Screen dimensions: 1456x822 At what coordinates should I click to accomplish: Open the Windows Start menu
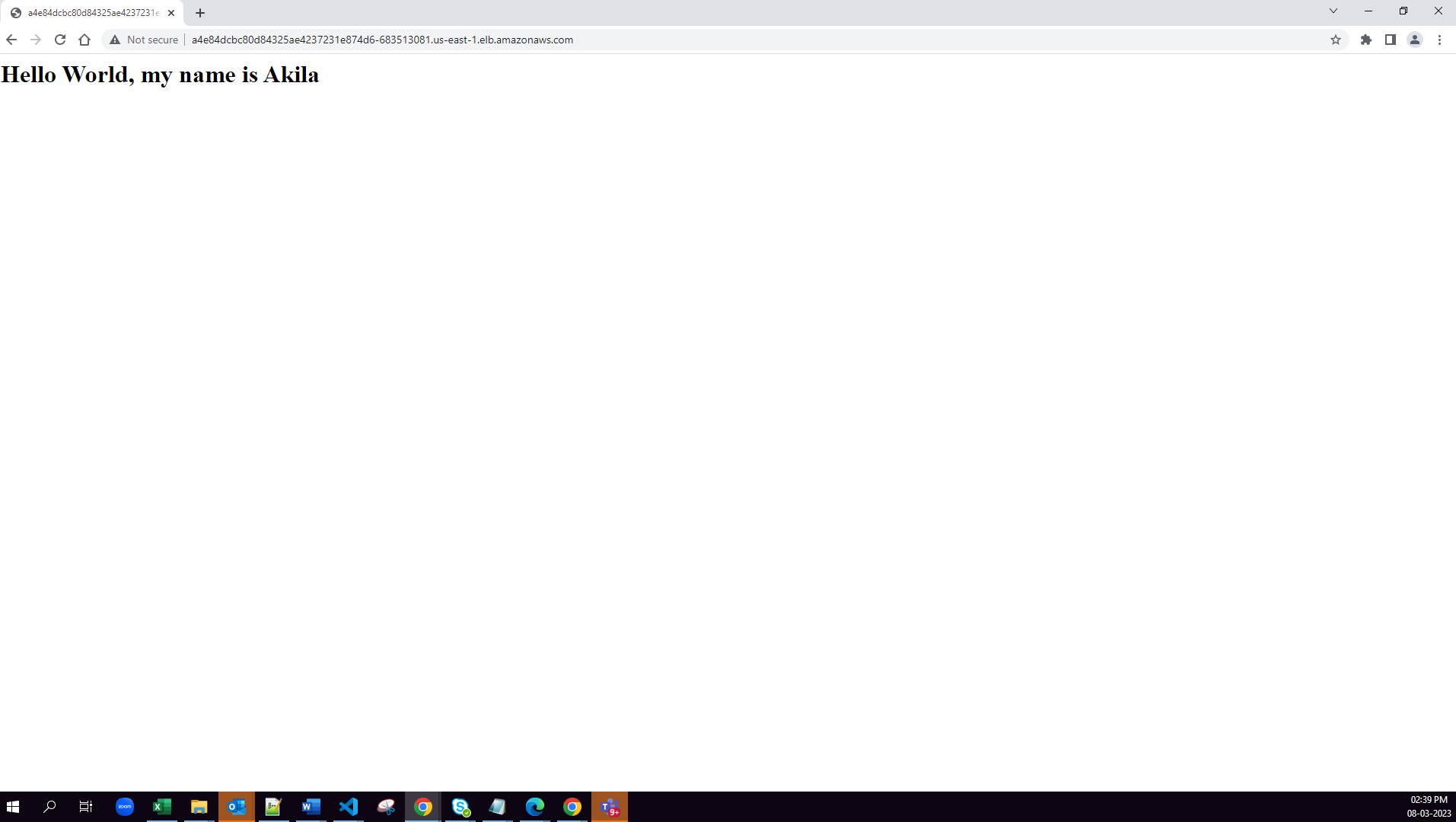(13, 807)
